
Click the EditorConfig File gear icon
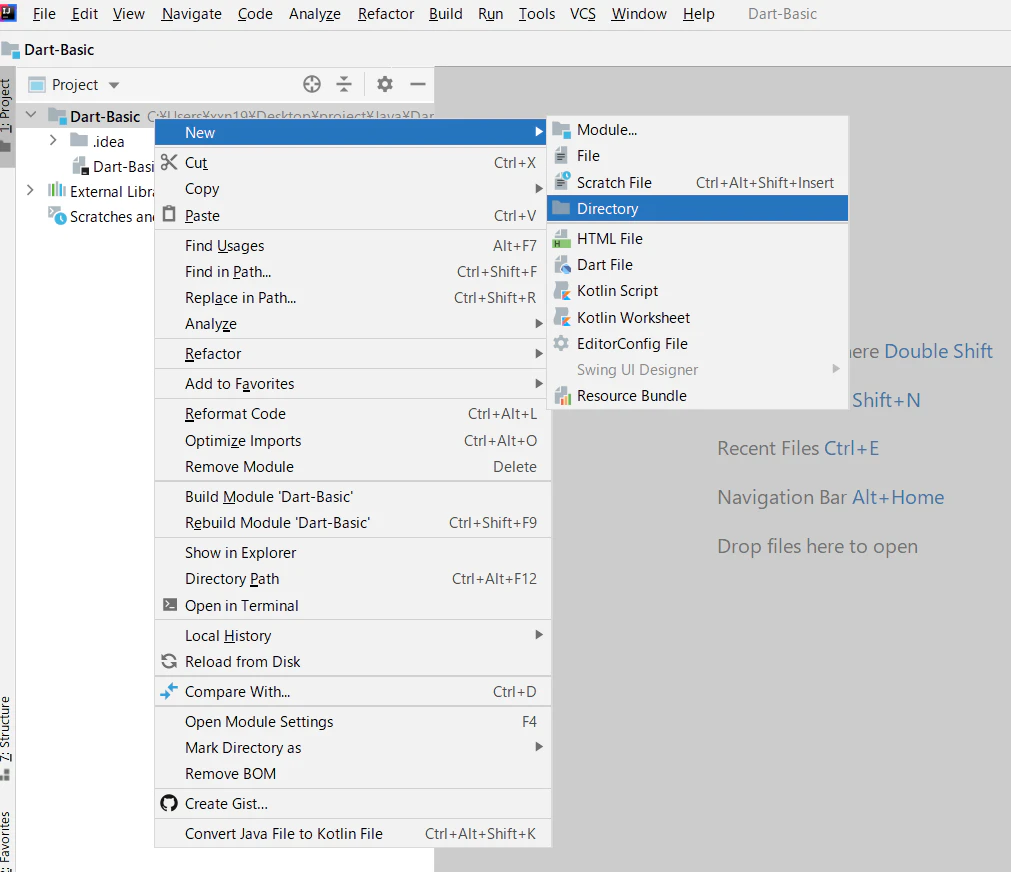point(562,343)
